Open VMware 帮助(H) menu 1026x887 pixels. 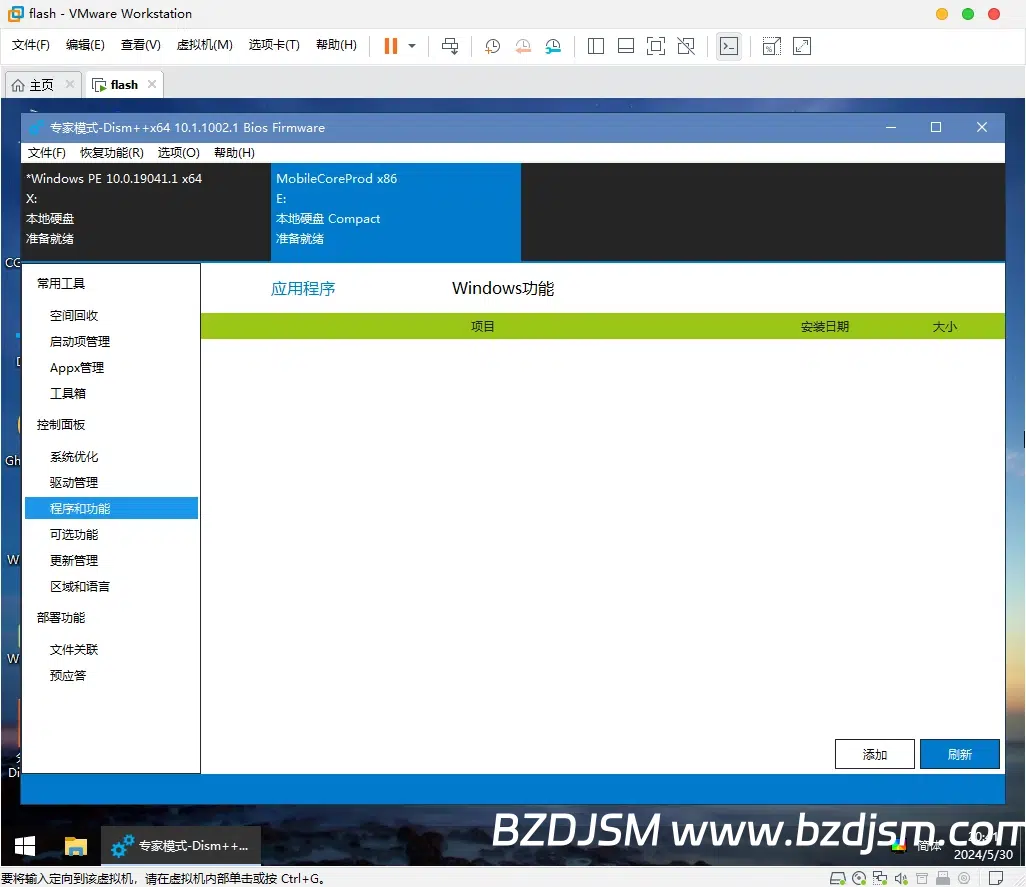pos(336,45)
